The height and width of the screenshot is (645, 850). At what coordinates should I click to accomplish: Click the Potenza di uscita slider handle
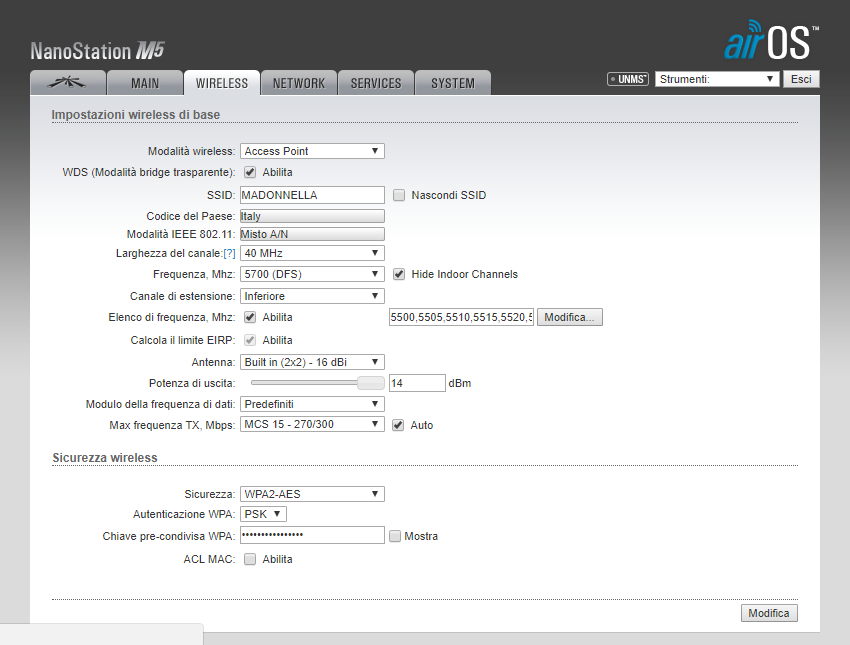coord(371,383)
